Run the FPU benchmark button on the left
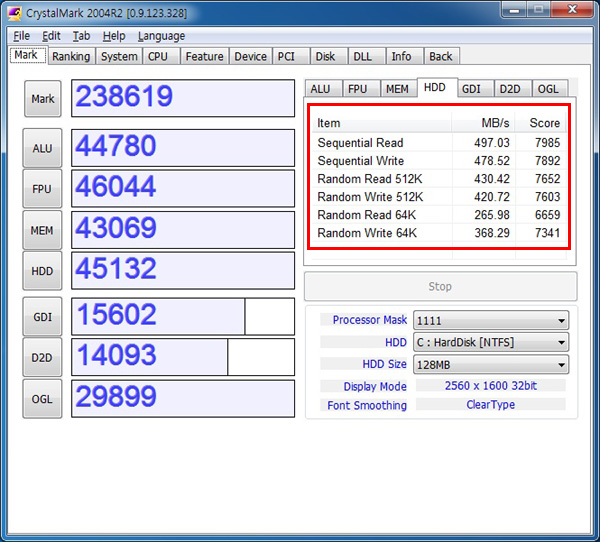 (42, 189)
